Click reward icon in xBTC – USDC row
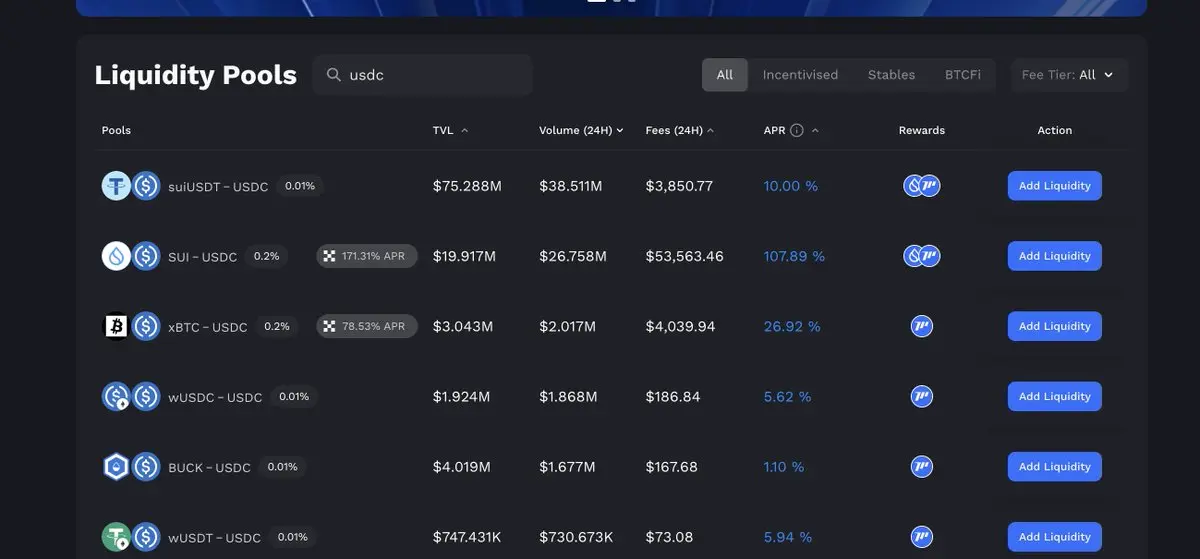1200x559 pixels. (922, 326)
